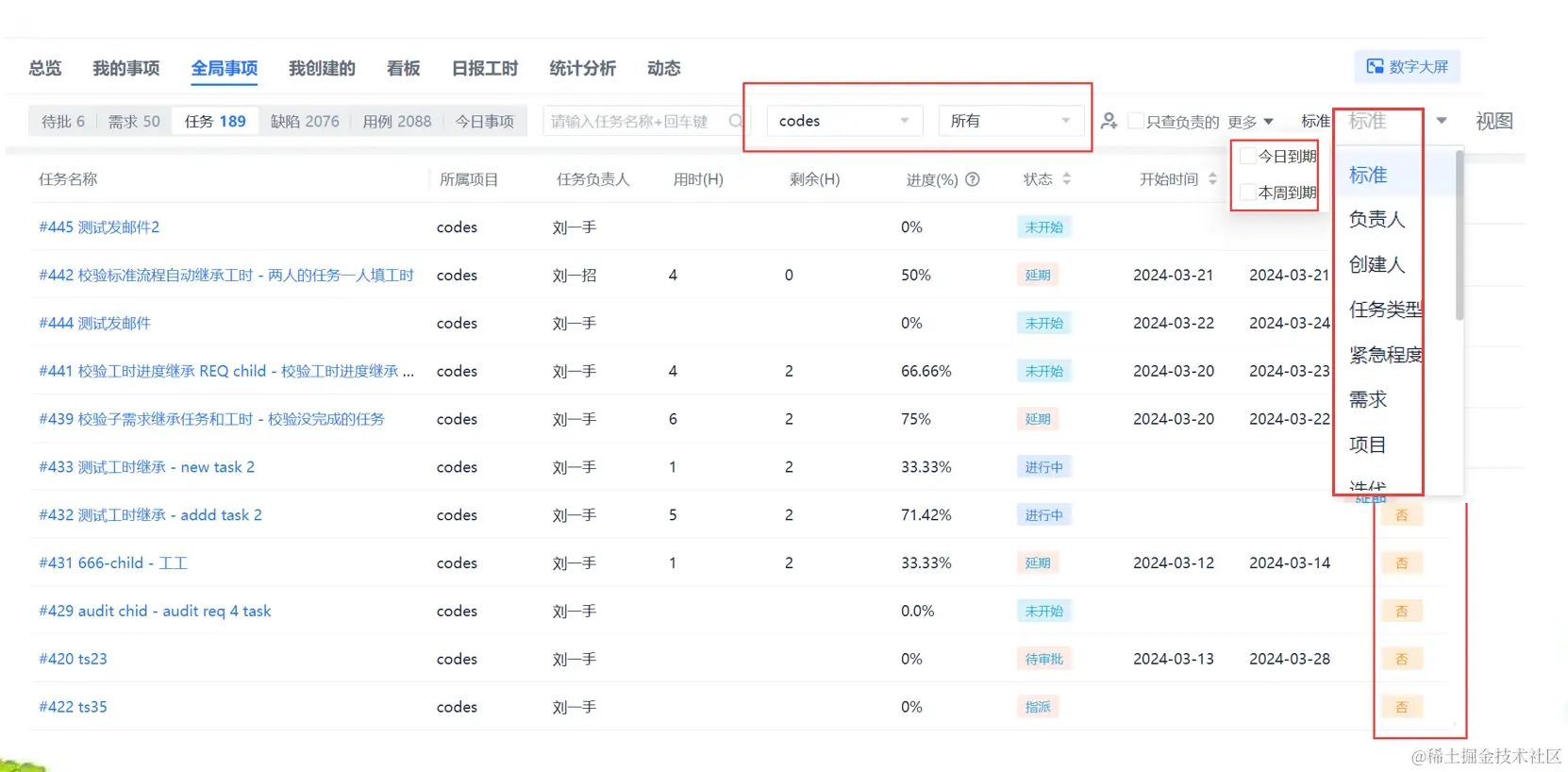Click the dropdown list scrollbar
1568x772 pixels.
(1460, 236)
